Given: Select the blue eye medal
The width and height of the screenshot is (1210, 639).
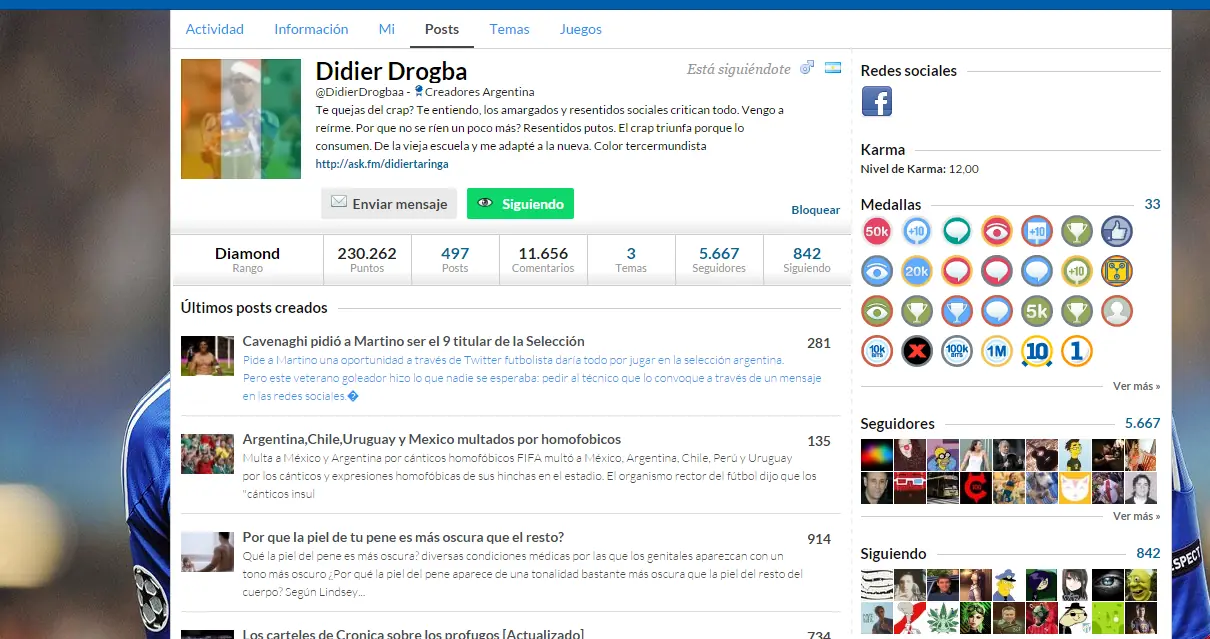Looking at the screenshot, I should [x=877, y=271].
